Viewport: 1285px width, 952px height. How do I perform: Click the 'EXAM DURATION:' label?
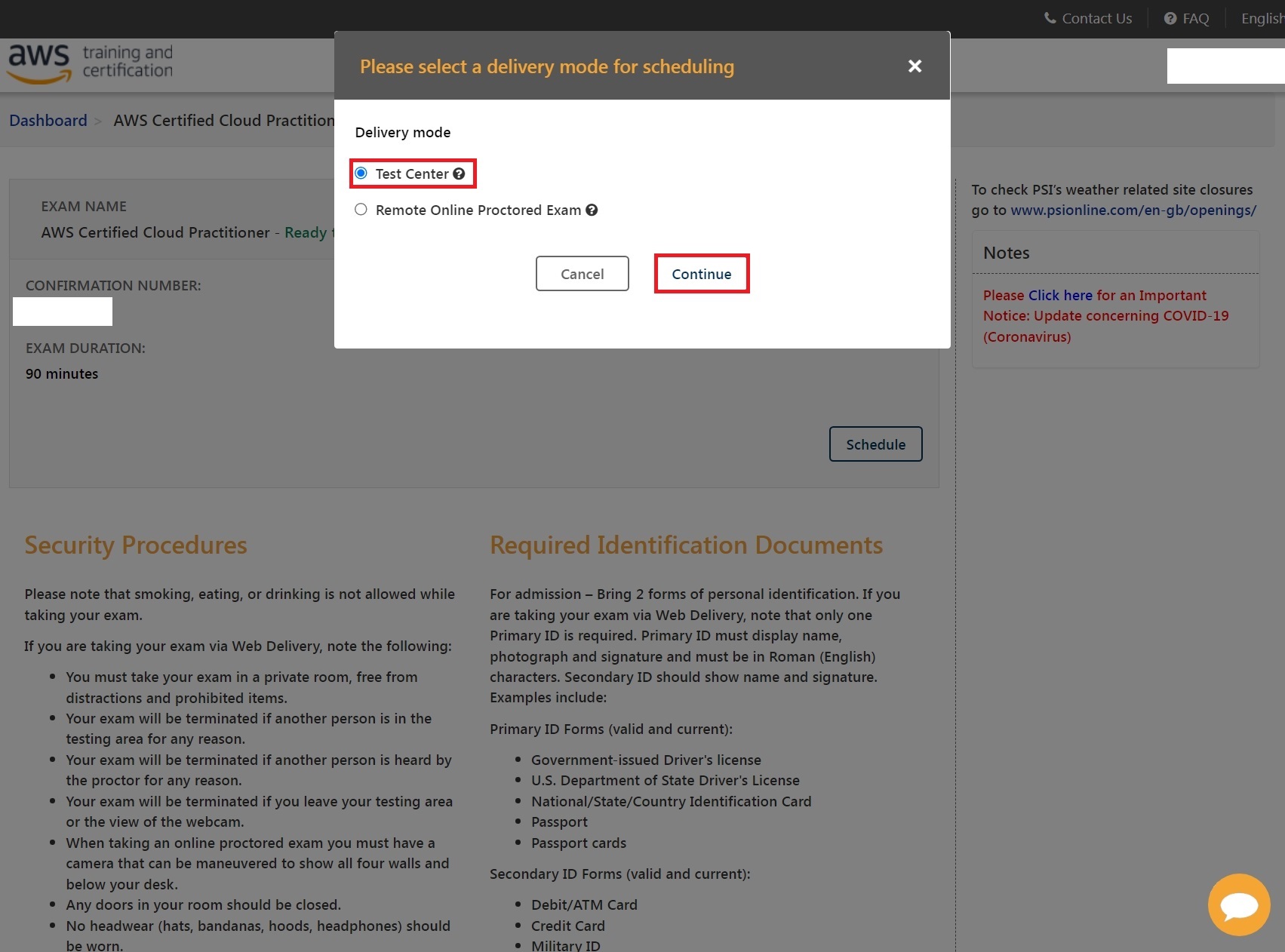point(85,348)
